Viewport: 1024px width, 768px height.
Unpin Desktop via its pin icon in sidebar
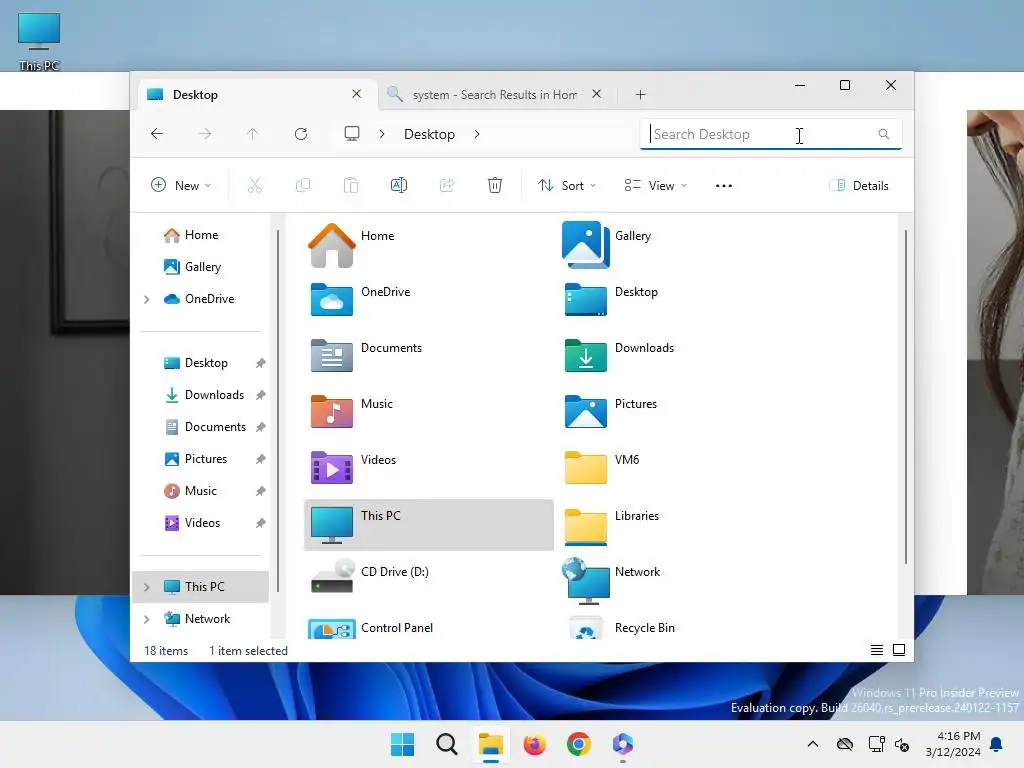coord(261,363)
